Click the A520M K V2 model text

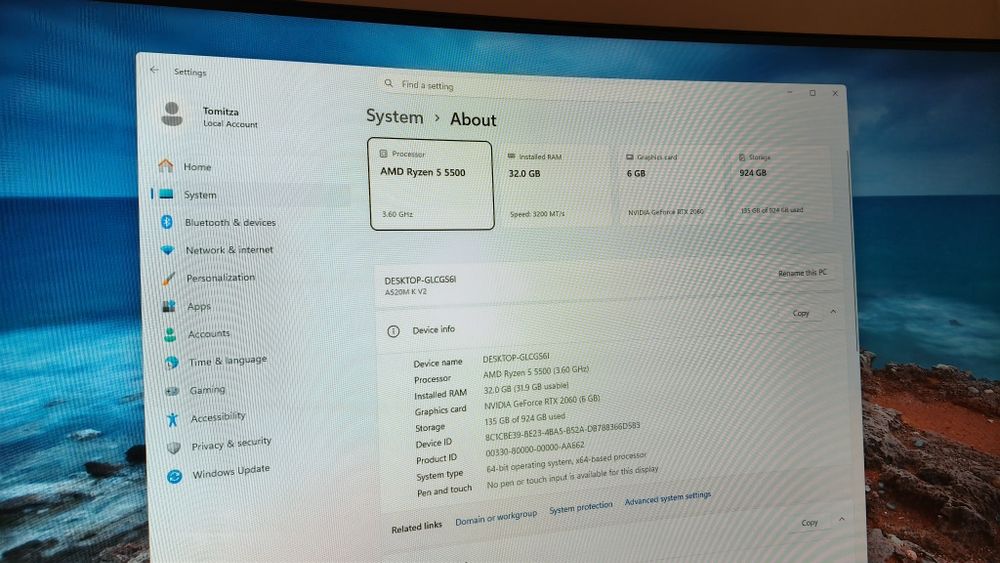point(405,291)
